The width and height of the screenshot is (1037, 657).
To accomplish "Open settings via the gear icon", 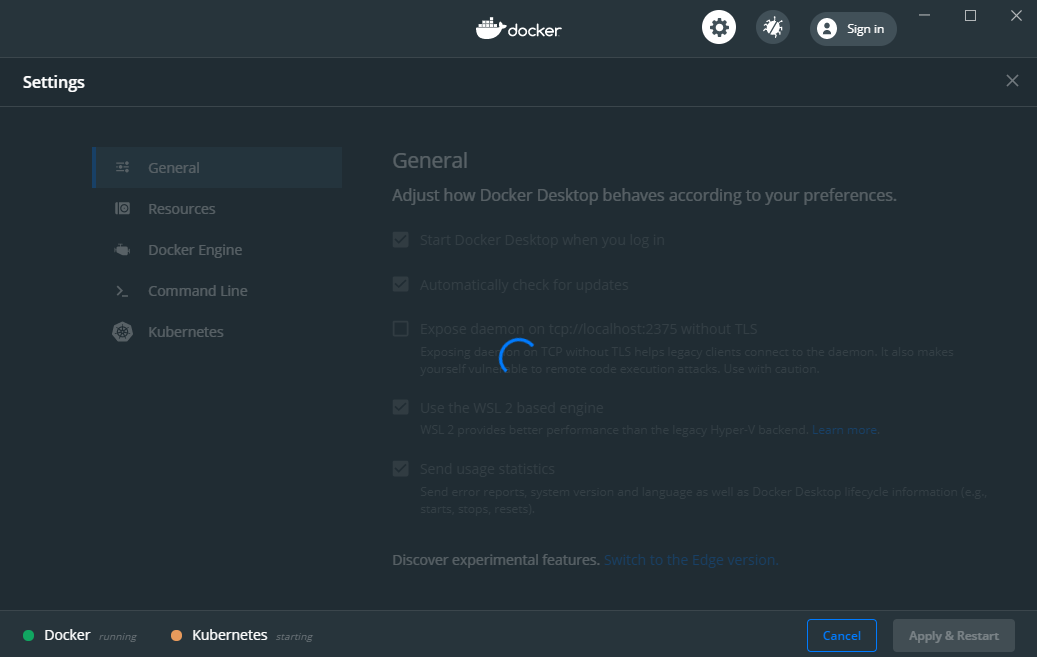I will pos(719,28).
